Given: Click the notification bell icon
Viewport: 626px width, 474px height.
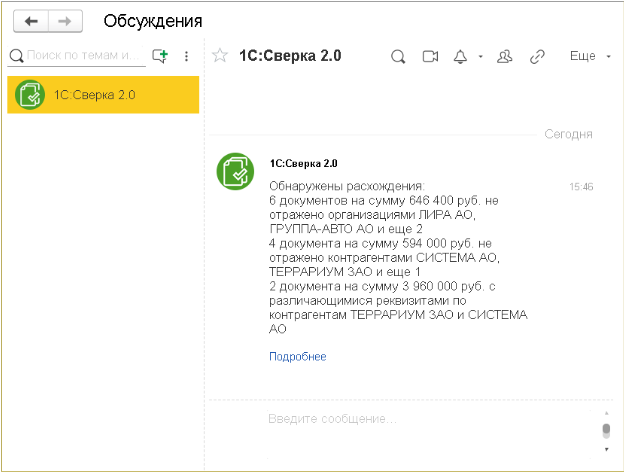Looking at the screenshot, I should [x=460, y=57].
